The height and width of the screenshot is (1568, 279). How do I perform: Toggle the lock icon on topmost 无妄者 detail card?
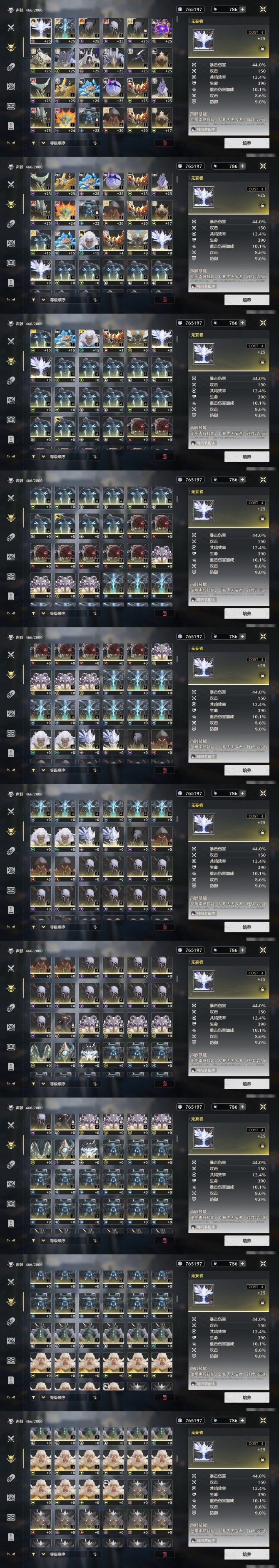[x=263, y=48]
